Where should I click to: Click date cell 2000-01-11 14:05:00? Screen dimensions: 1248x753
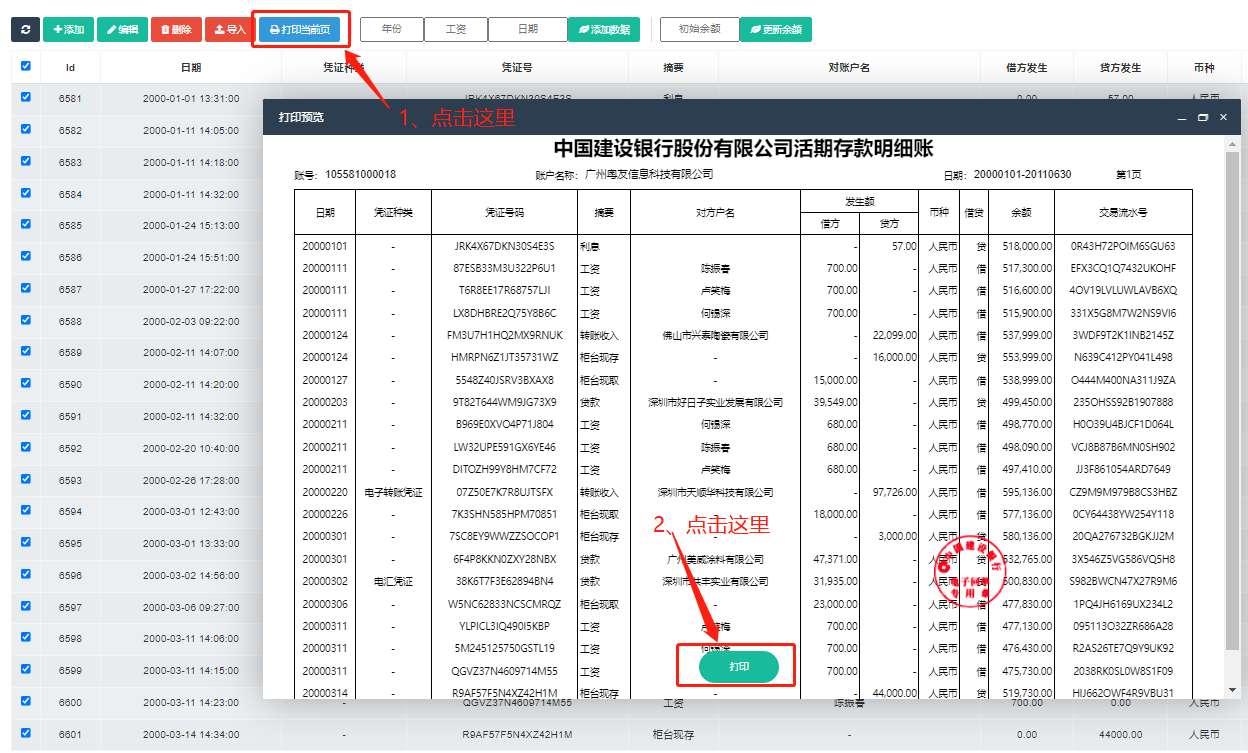pos(191,131)
